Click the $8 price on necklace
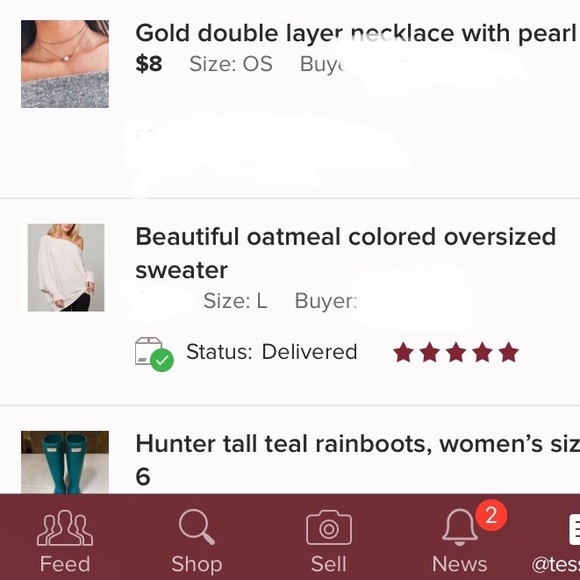 [149, 64]
